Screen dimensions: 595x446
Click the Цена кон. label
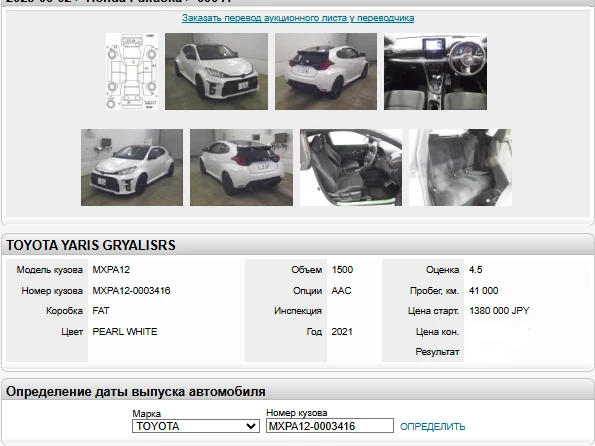[438, 332]
